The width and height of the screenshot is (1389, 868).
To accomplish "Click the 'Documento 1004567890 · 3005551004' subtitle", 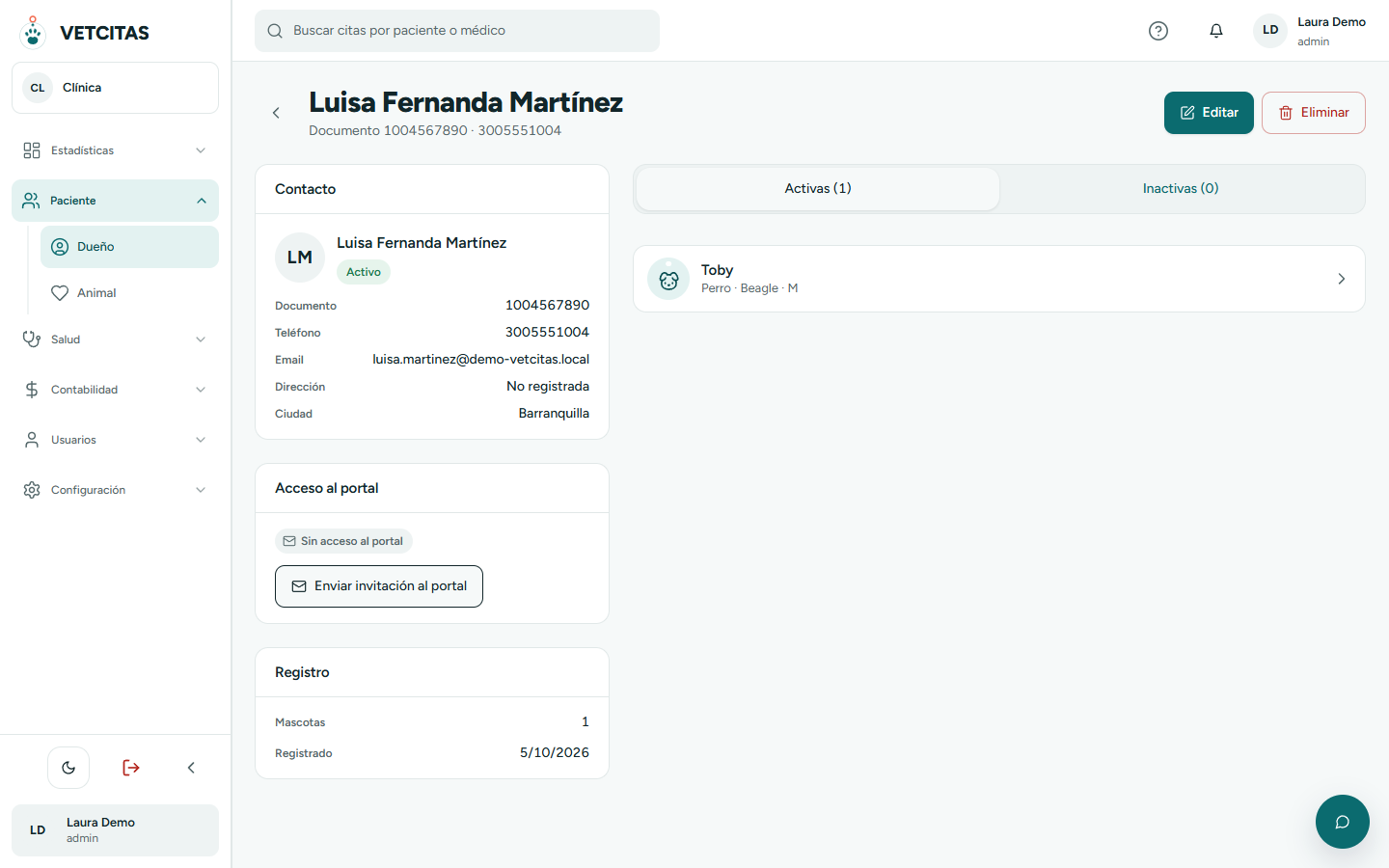I will [x=435, y=130].
